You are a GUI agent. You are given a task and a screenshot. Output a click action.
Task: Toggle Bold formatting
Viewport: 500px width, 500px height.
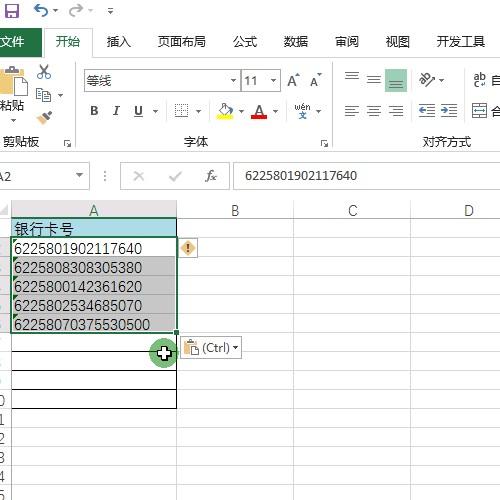pyautogui.click(x=94, y=111)
